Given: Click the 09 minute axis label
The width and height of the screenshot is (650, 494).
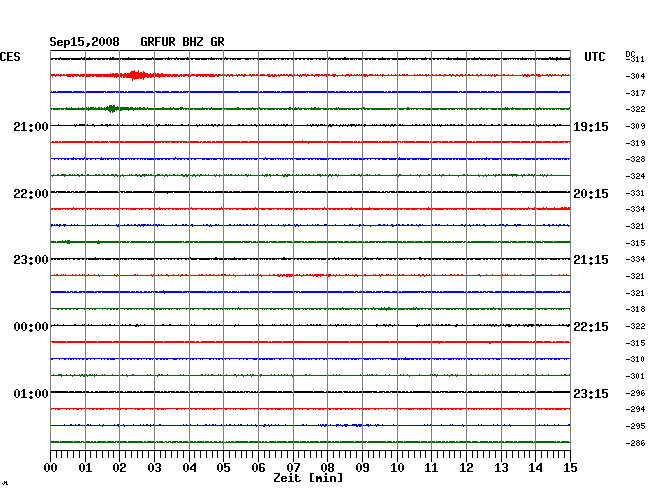Looking at the screenshot, I should pyautogui.click(x=362, y=468).
